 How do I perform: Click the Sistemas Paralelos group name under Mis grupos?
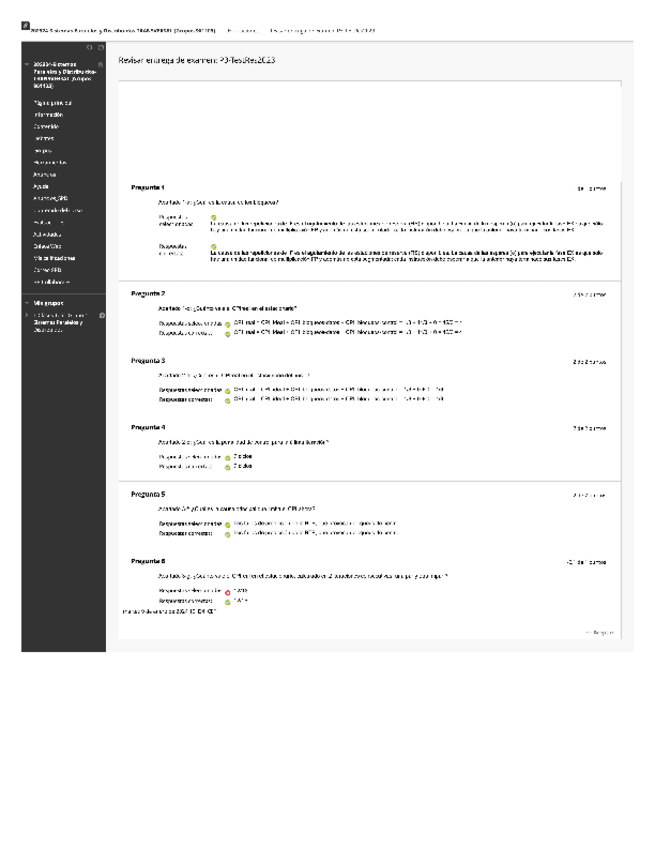pyautogui.click(x=60, y=322)
